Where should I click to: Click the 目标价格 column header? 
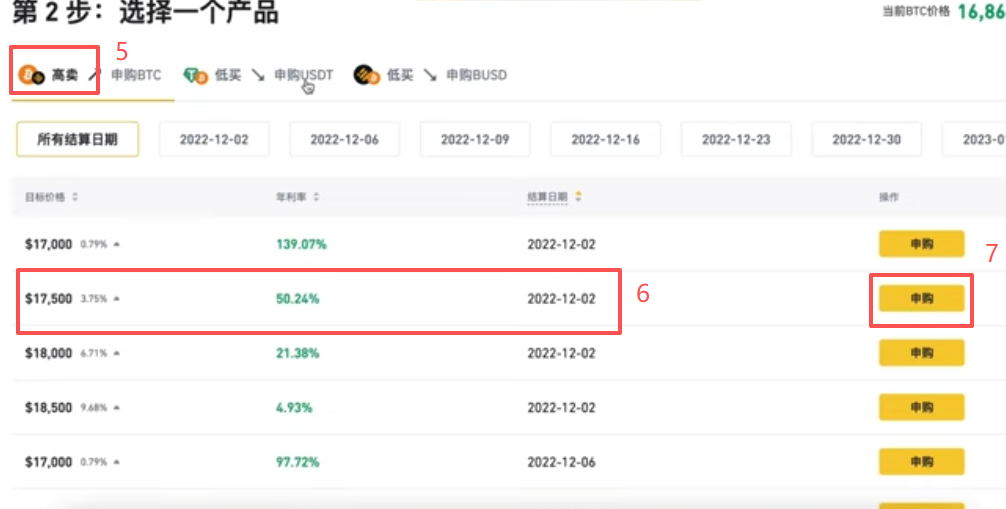coord(45,197)
